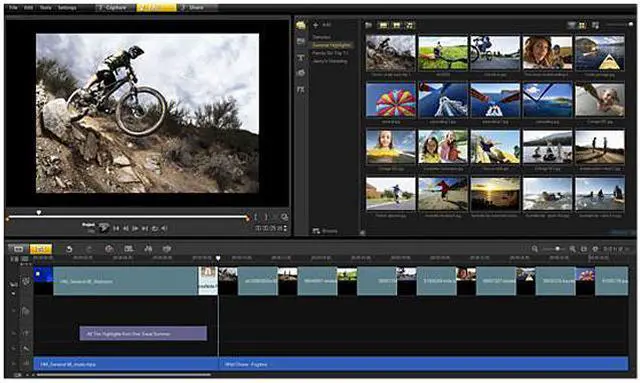Click the project duration clock icon
This screenshot has height=383, width=640.
tap(595, 249)
